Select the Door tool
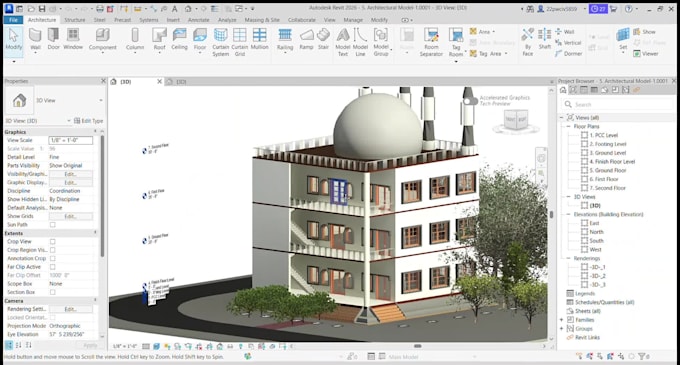The height and width of the screenshot is (365, 680). pyautogui.click(x=53, y=39)
